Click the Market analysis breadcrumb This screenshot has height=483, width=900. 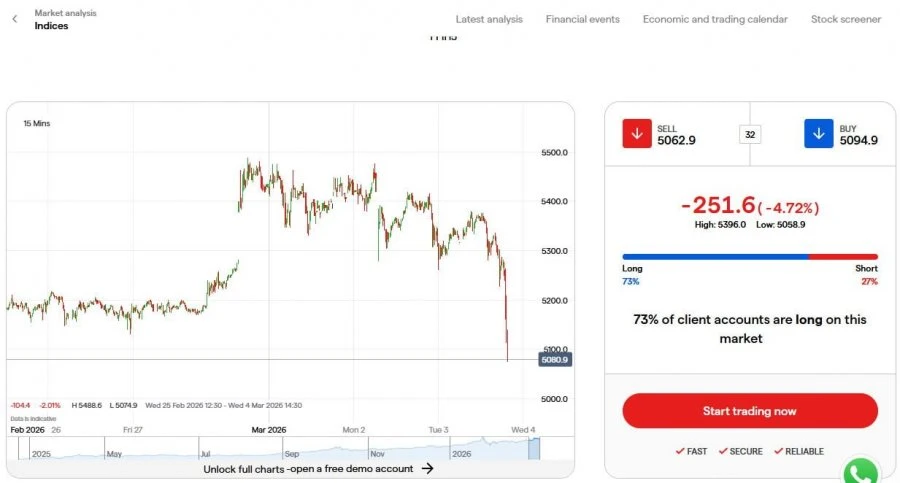click(x=65, y=13)
